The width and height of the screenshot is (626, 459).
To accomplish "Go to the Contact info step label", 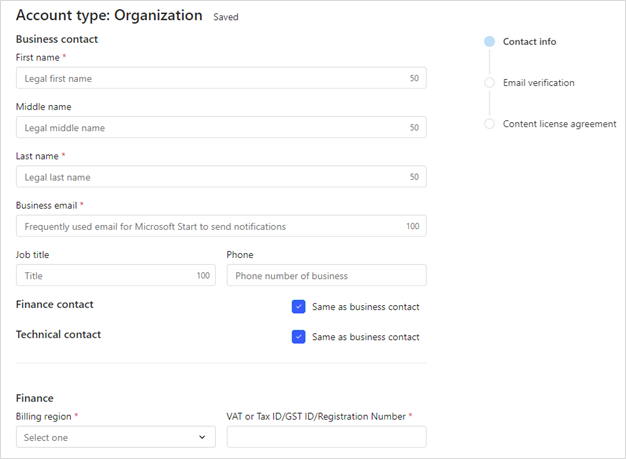I will pyautogui.click(x=529, y=42).
